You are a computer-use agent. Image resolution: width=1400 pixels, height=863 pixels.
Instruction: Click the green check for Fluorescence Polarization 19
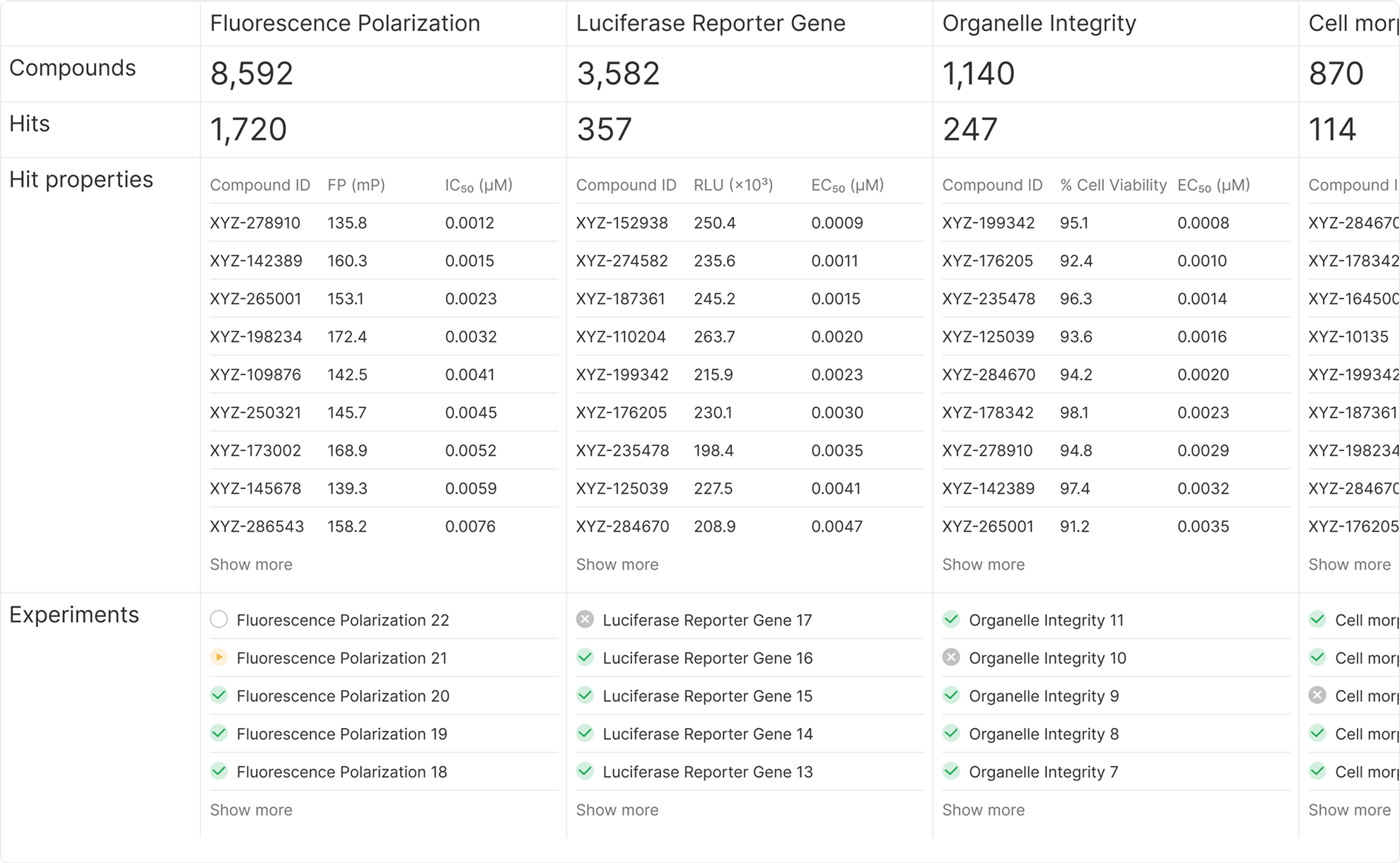[x=219, y=734]
